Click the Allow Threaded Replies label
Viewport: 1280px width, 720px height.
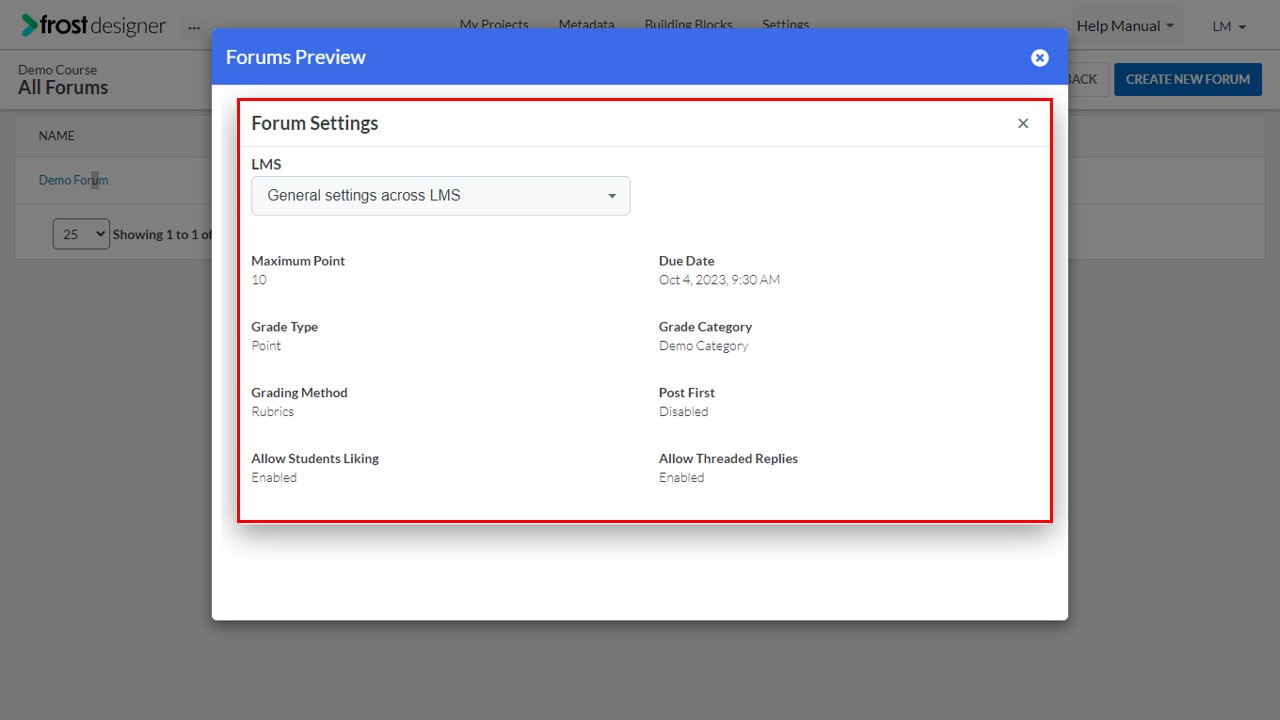pos(728,459)
